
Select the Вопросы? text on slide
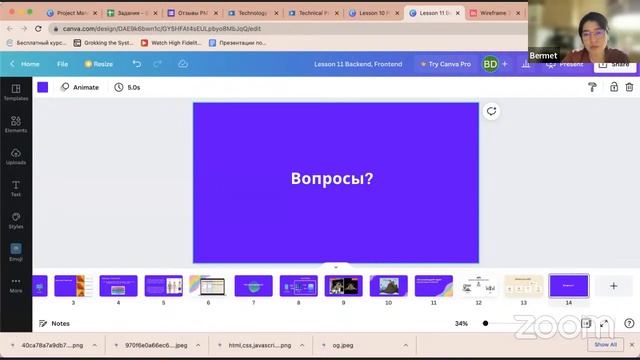point(332,178)
